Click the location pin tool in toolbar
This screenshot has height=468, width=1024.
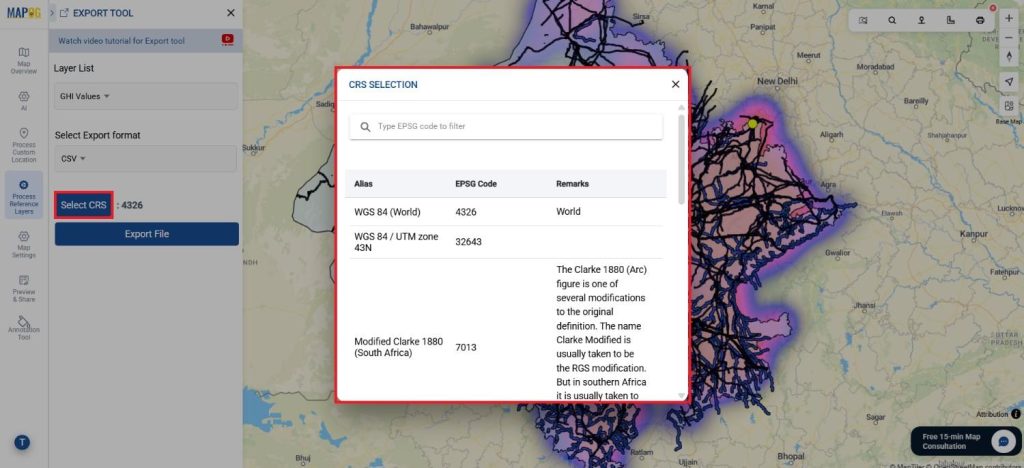pos(921,20)
